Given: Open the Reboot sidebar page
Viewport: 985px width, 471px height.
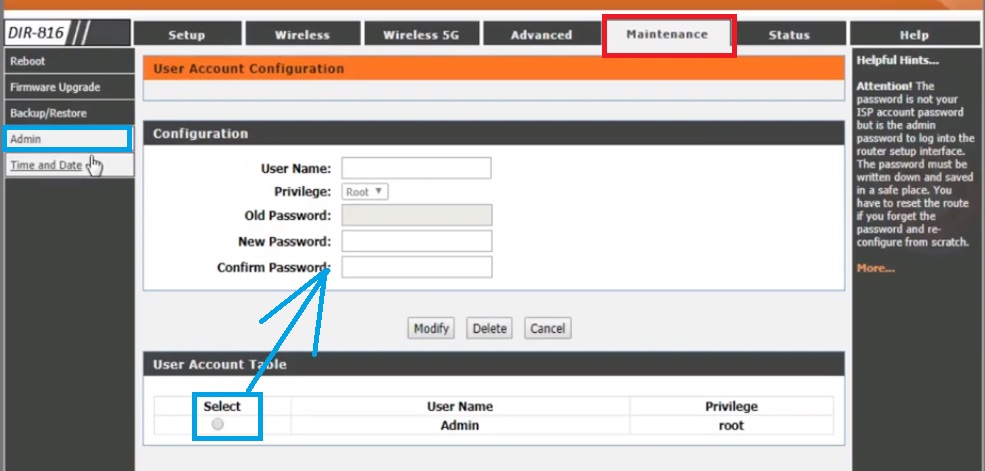Looking at the screenshot, I should pyautogui.click(x=68, y=62).
